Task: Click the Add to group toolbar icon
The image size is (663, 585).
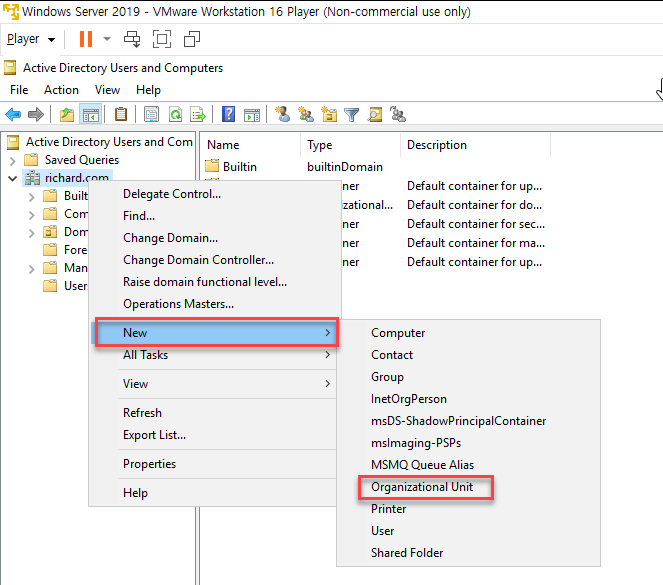Action: pos(397,114)
